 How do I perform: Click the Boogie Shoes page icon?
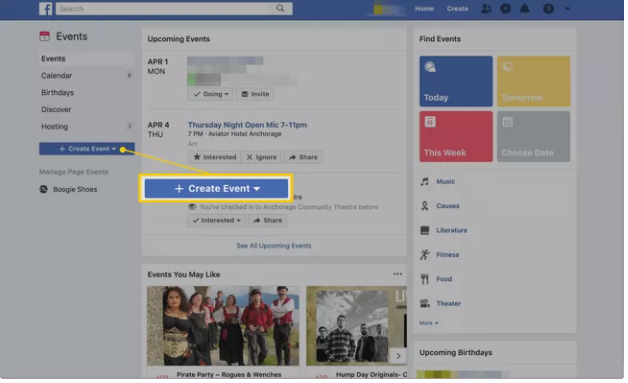(x=44, y=189)
